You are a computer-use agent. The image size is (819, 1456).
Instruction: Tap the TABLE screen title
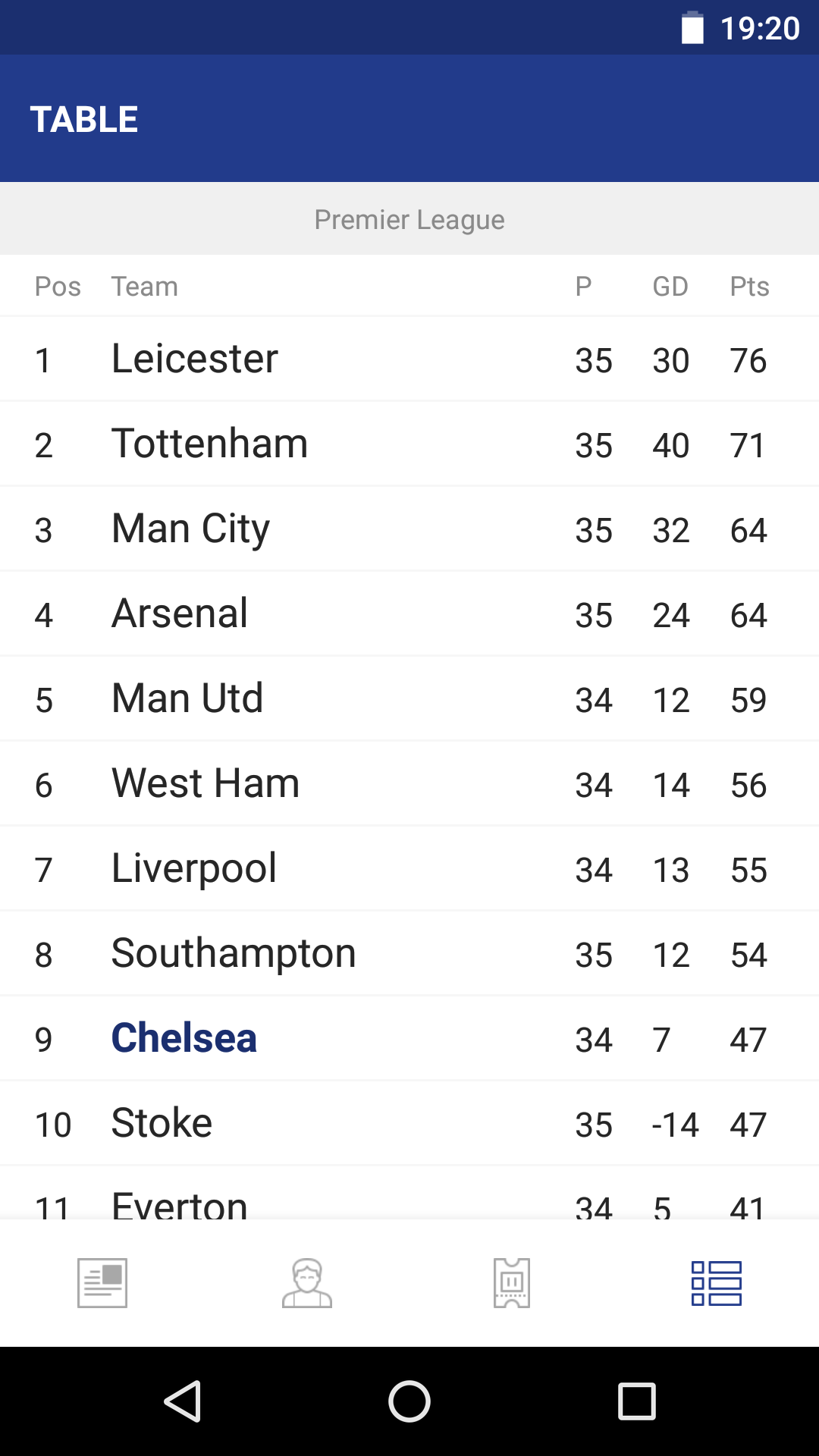pos(84,120)
